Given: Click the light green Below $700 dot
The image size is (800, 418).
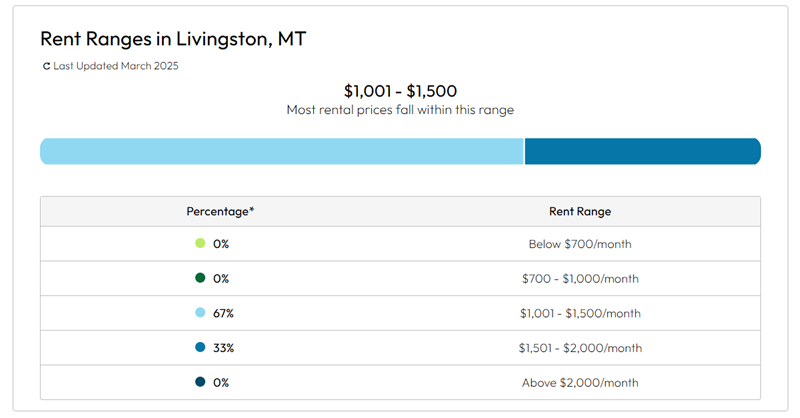Looking at the screenshot, I should pyautogui.click(x=200, y=243).
